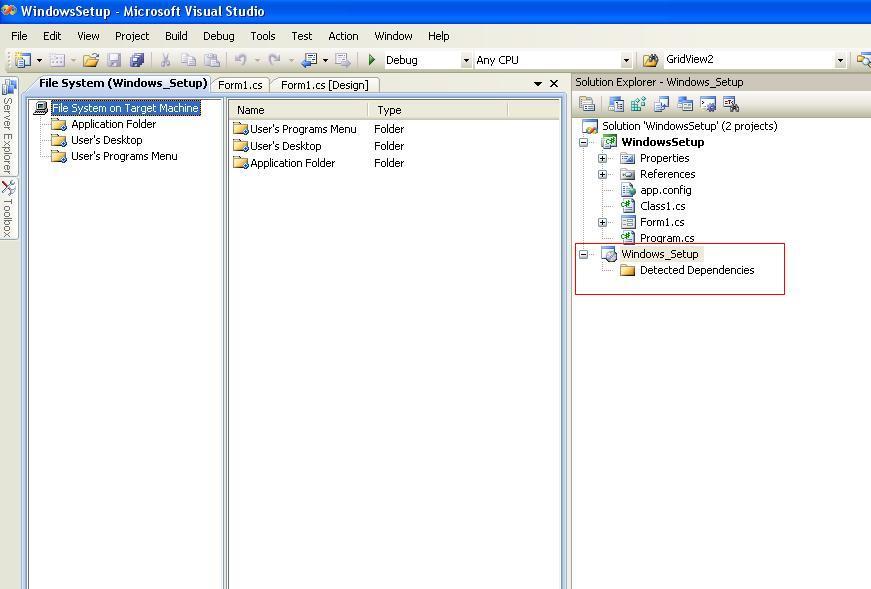
Task: Click the Server Explorer sidebar icon
Action: click(9, 87)
